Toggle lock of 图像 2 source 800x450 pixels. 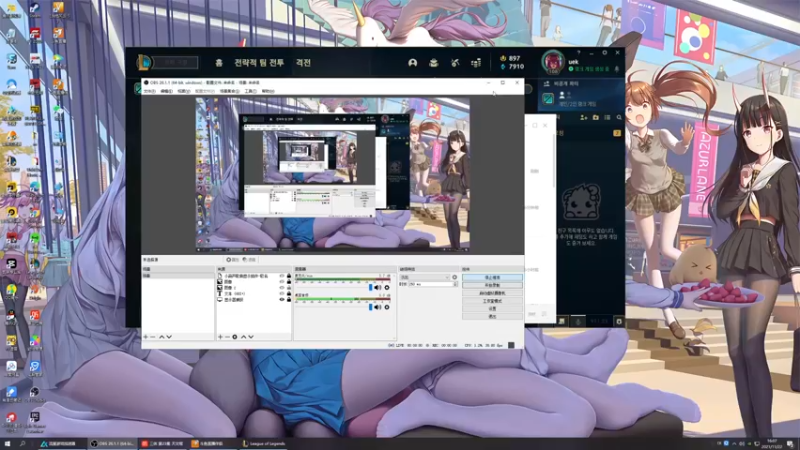click(x=289, y=287)
